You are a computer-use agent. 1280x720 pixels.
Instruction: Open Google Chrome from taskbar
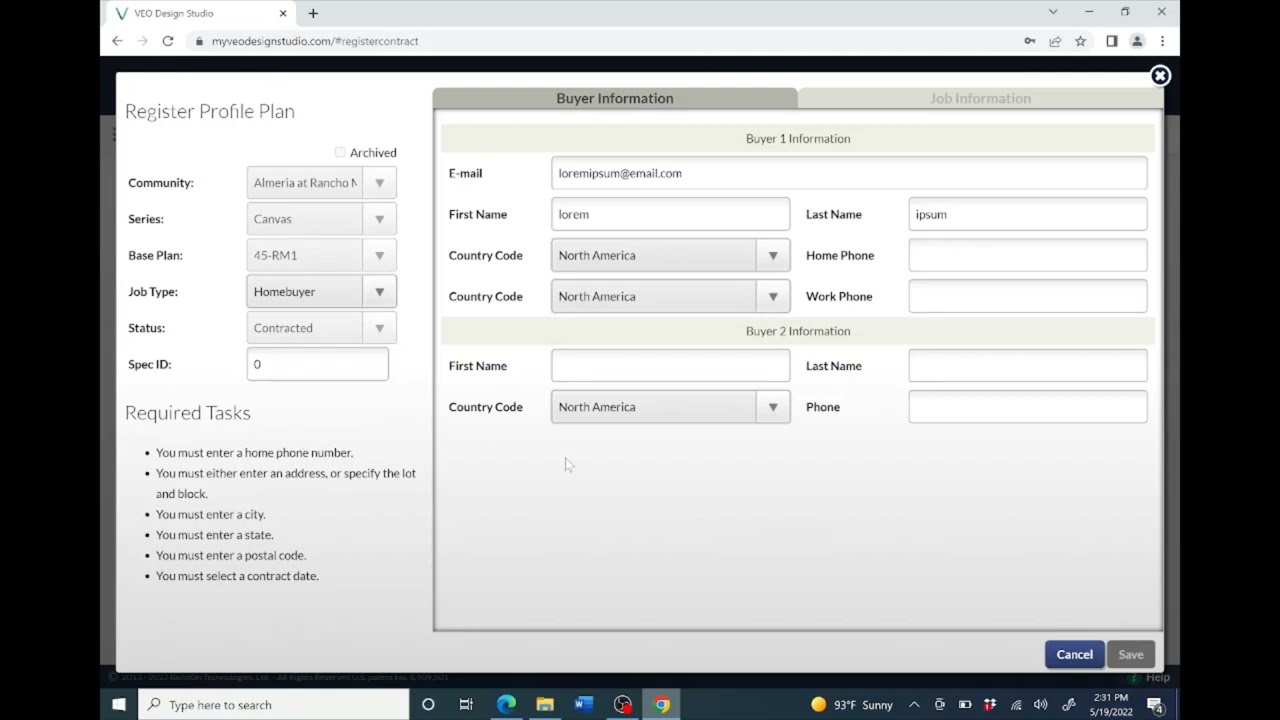click(x=661, y=704)
